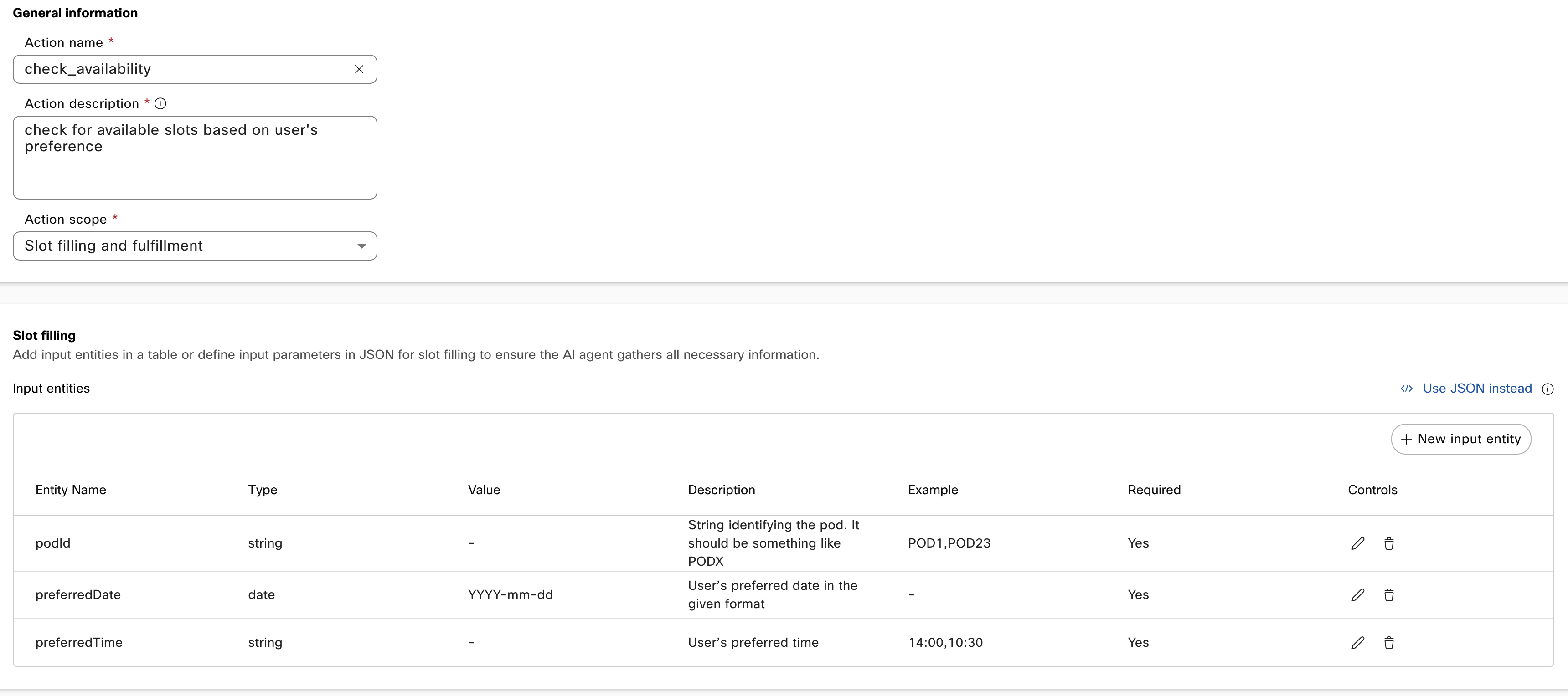Clear the Action name field with the X icon
The image size is (1568, 696).
tap(359, 69)
